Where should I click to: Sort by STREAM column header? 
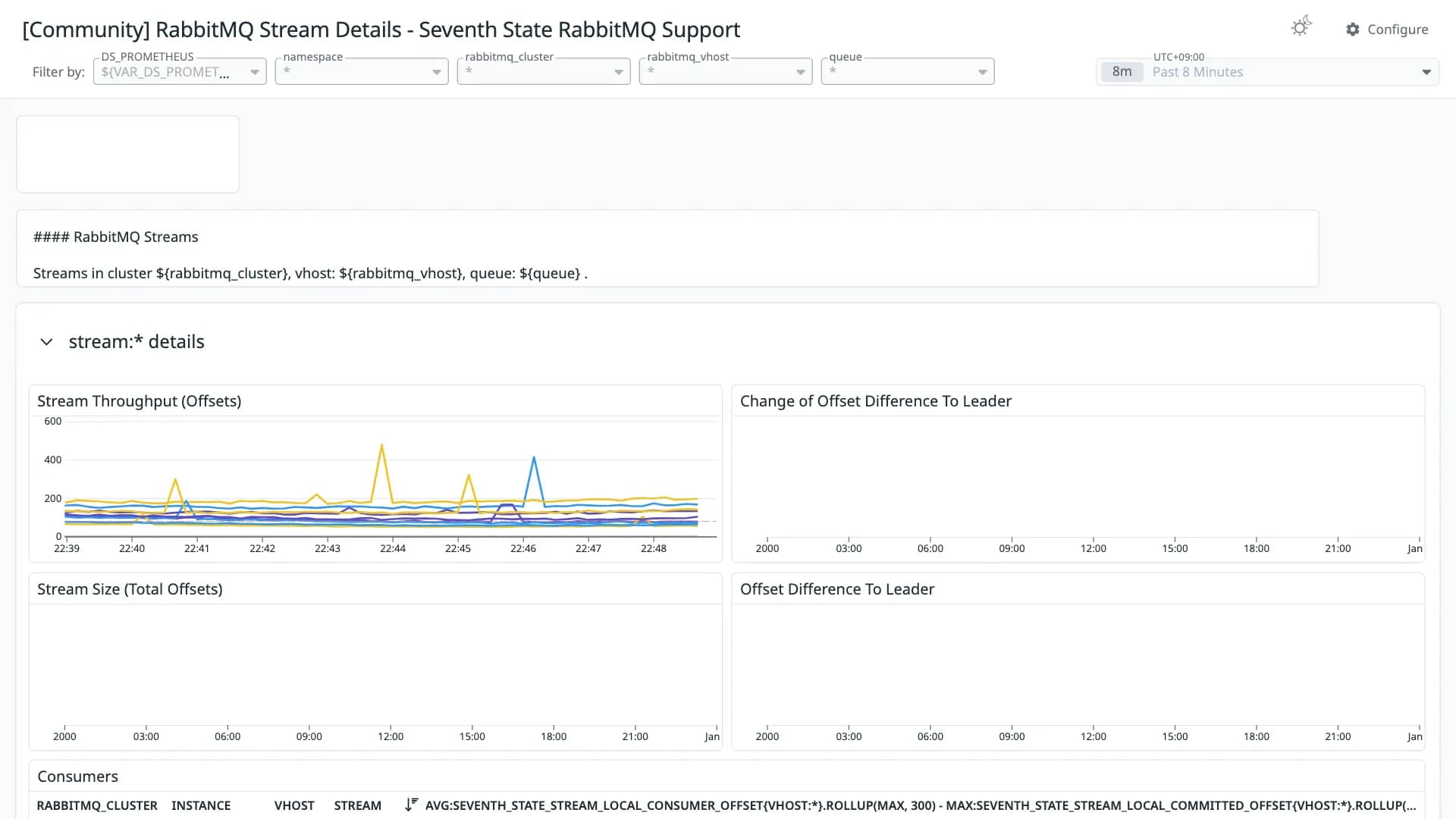click(x=357, y=805)
